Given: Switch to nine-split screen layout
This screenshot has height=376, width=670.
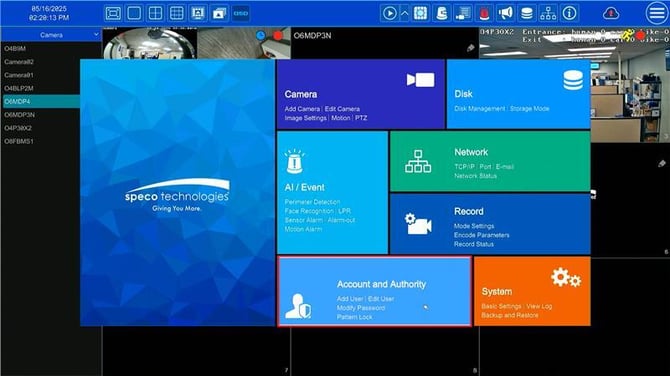Looking at the screenshot, I should [176, 13].
